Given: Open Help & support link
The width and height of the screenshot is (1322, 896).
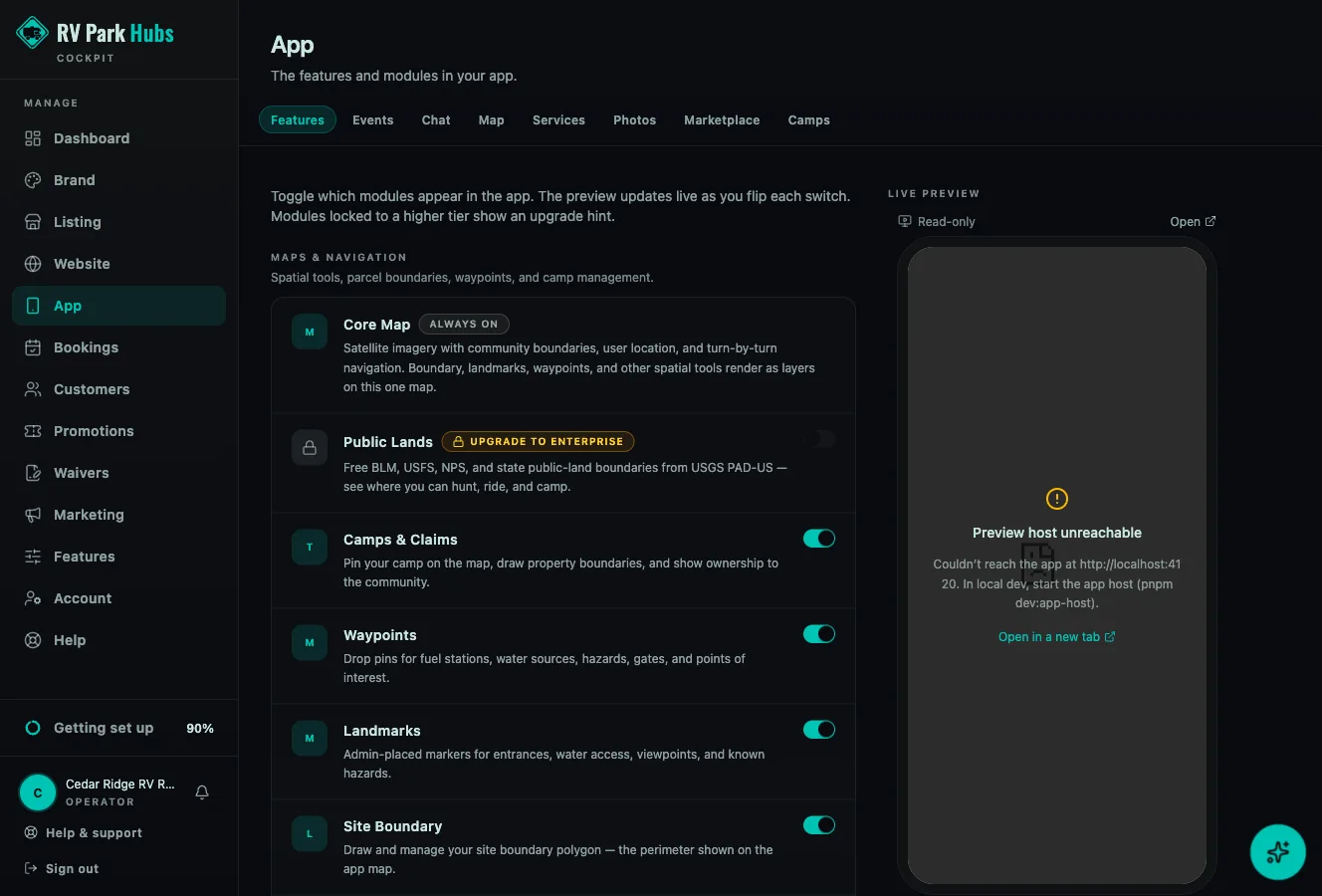Looking at the screenshot, I should point(84,832).
